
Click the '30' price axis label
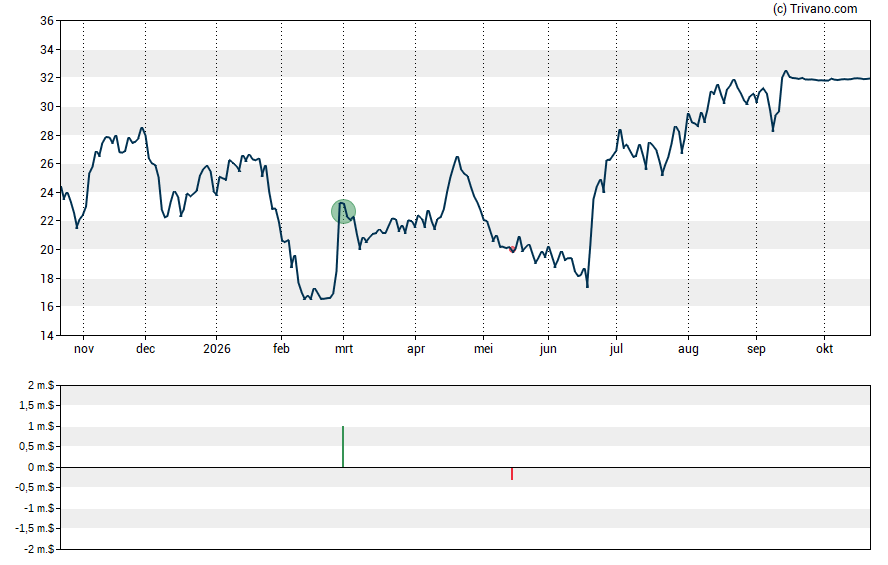[x=47, y=107]
